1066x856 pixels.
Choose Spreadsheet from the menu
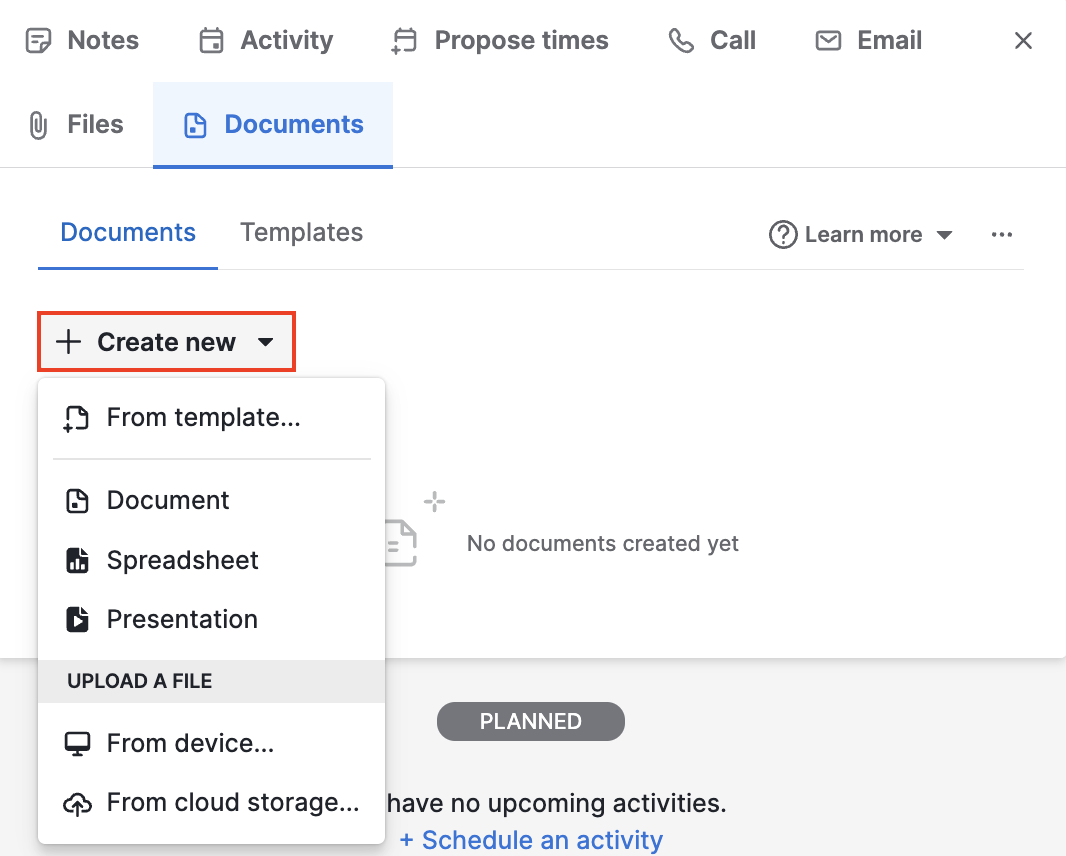[182, 560]
